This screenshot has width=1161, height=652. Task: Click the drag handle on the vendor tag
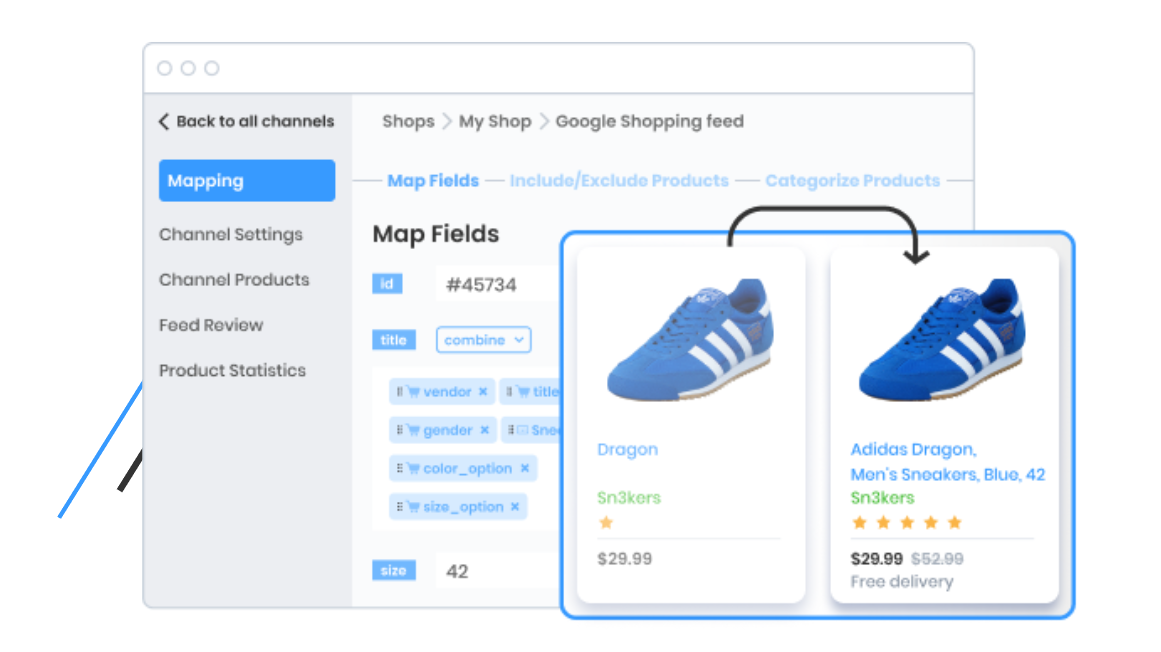click(400, 392)
